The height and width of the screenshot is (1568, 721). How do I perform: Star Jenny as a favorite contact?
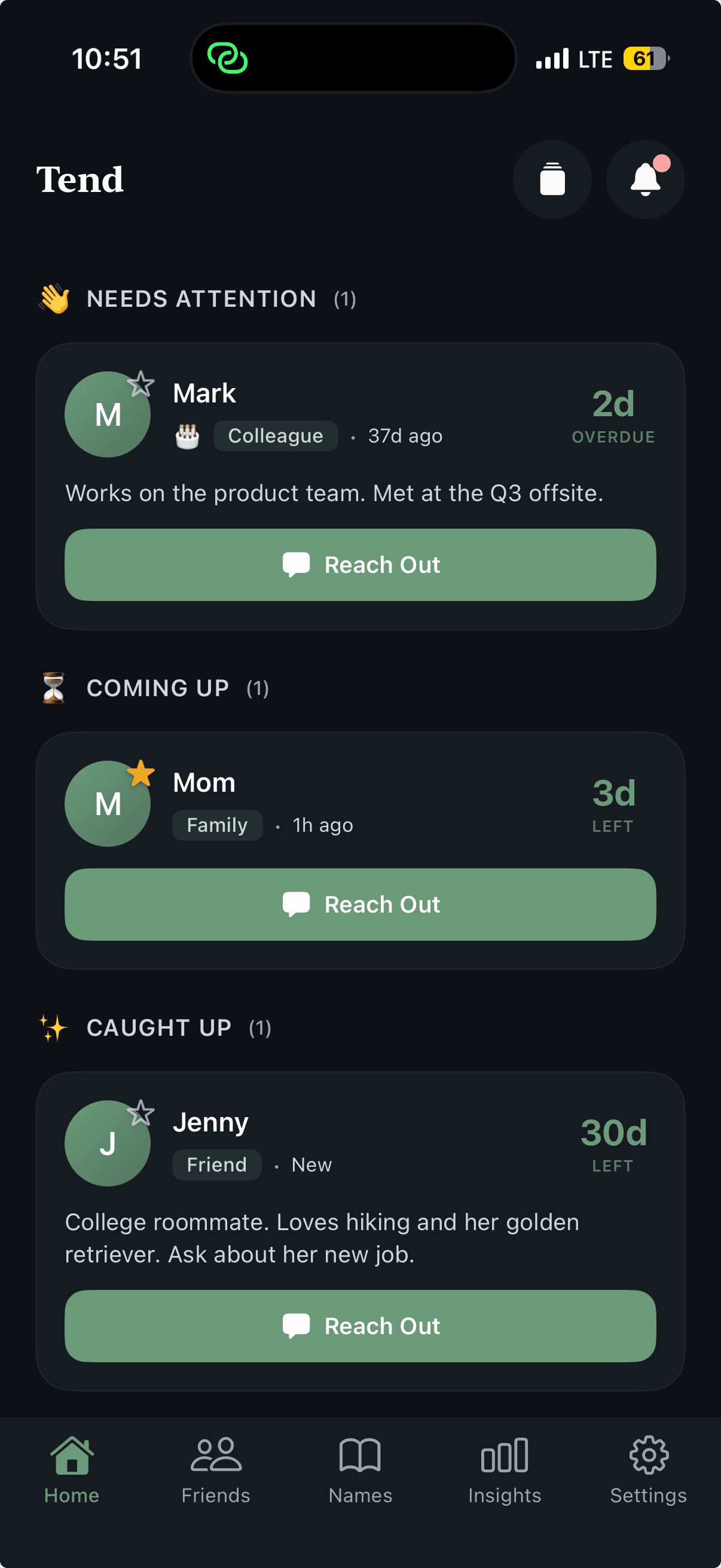point(141,1113)
